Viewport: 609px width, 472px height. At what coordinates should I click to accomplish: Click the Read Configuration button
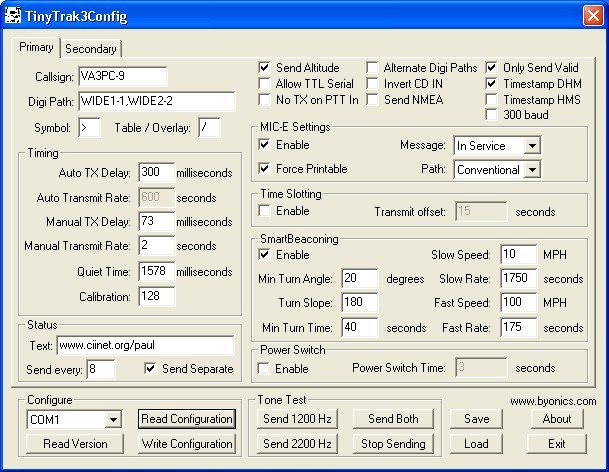(187, 419)
